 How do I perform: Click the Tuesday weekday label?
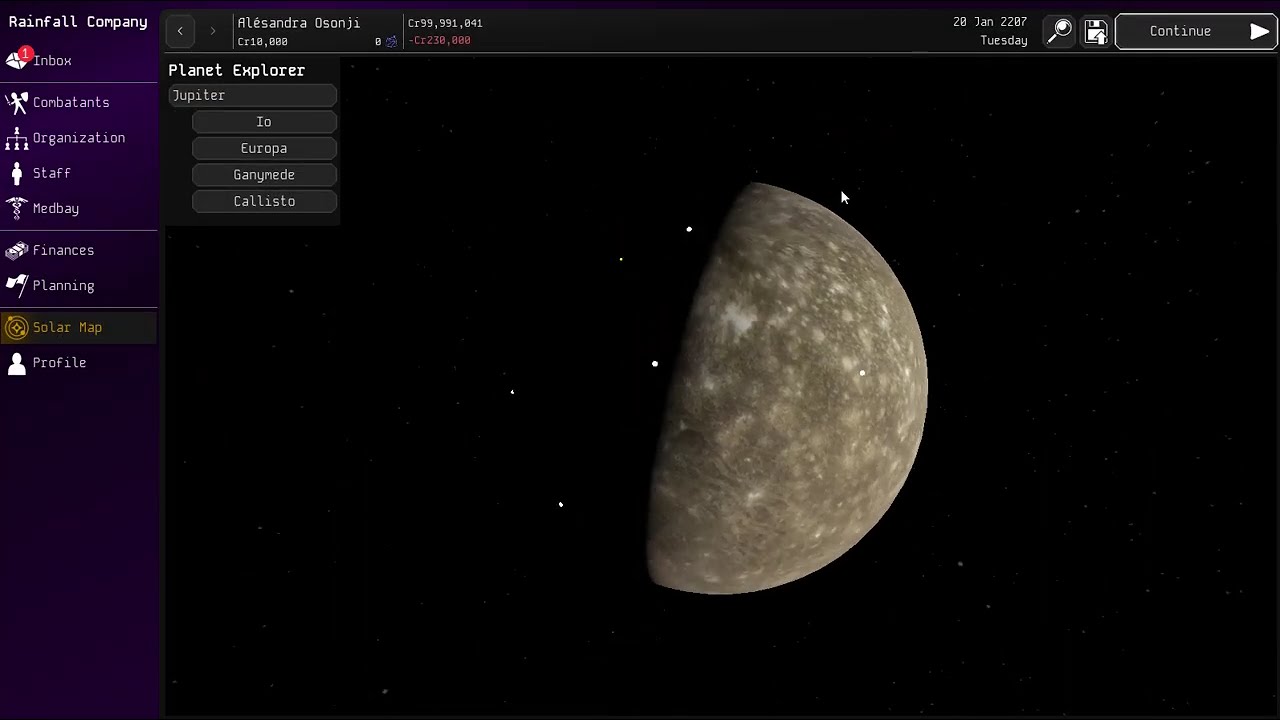1004,41
